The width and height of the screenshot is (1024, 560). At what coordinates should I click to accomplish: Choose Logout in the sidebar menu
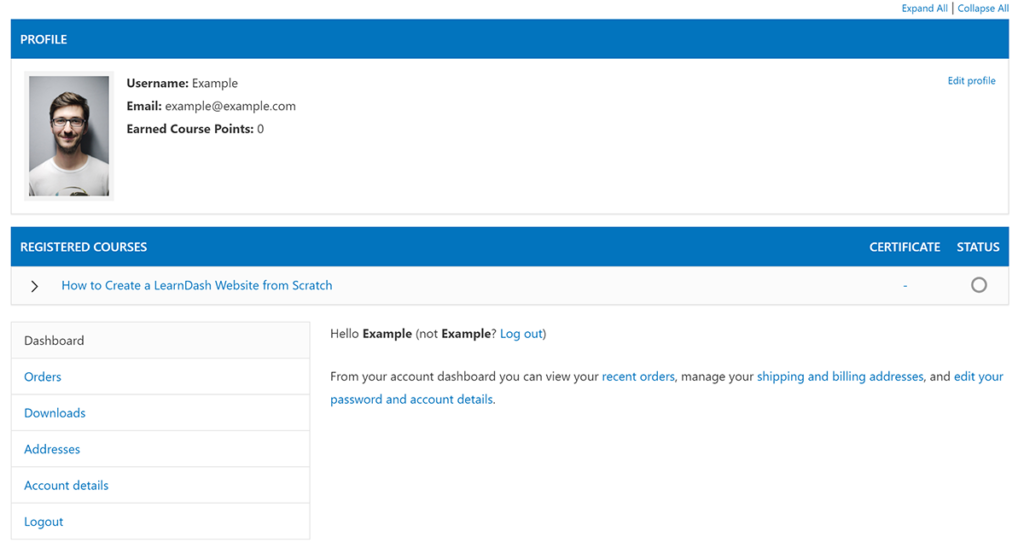(44, 521)
